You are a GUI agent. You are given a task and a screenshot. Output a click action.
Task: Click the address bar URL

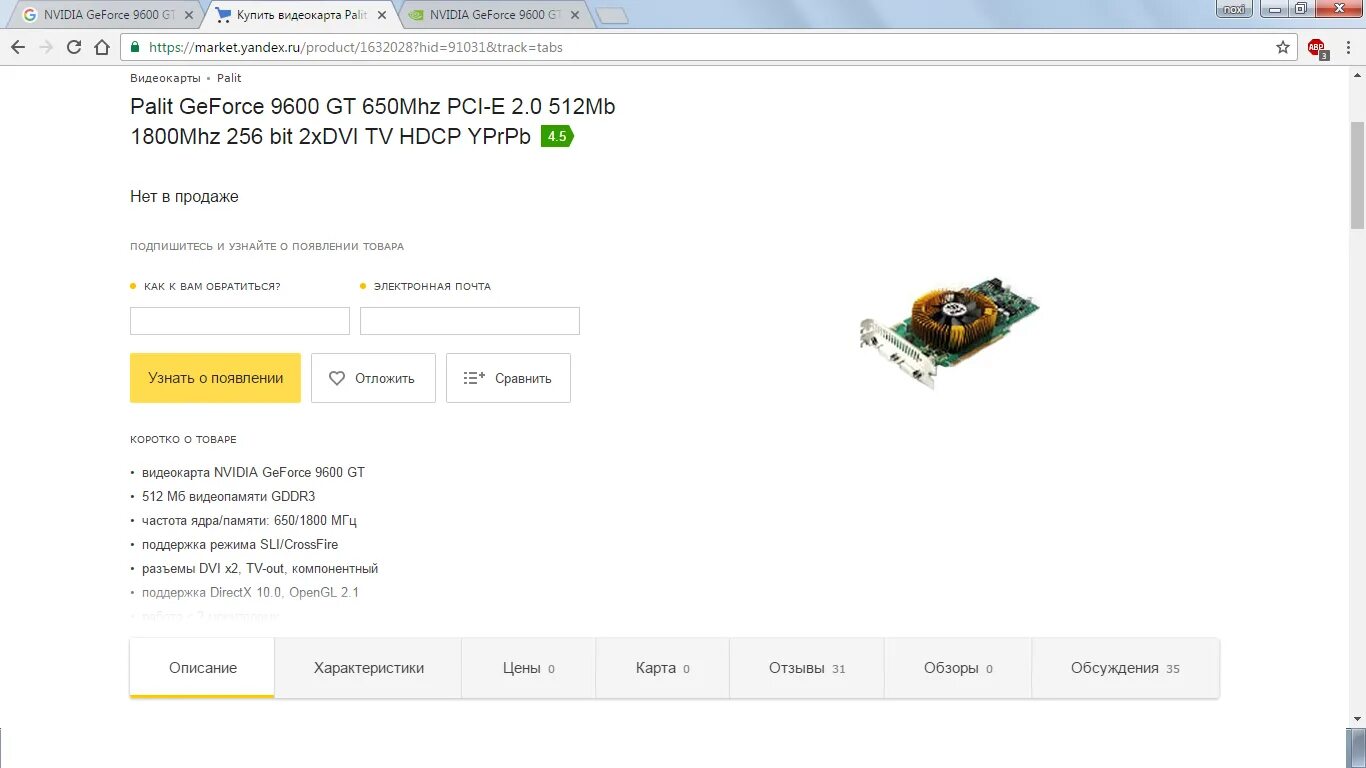click(x=356, y=47)
